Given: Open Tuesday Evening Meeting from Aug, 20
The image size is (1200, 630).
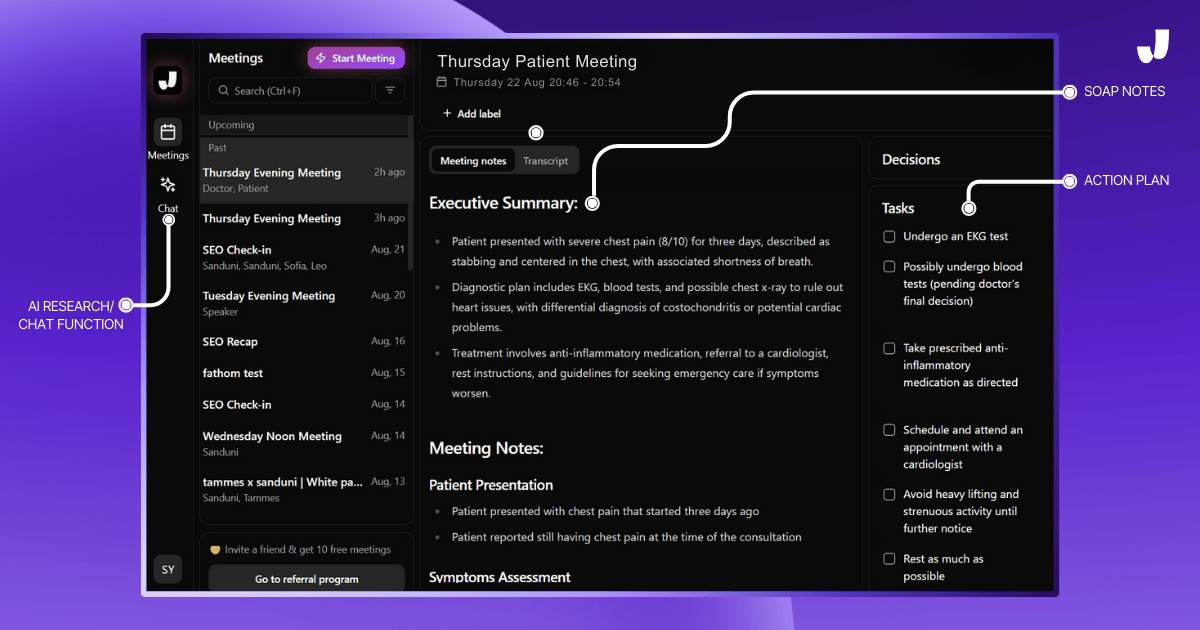Looking at the screenshot, I should pyautogui.click(x=304, y=303).
